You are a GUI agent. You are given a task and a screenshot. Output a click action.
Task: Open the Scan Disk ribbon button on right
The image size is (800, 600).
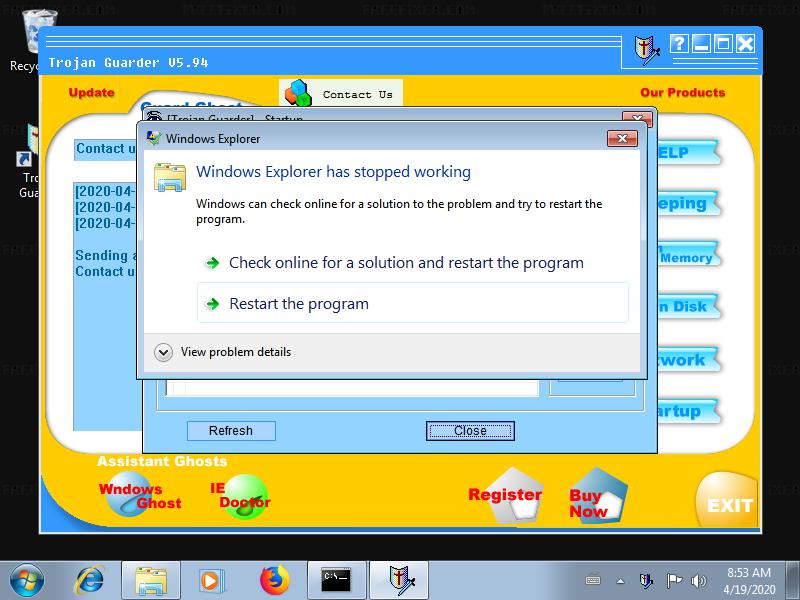(688, 306)
